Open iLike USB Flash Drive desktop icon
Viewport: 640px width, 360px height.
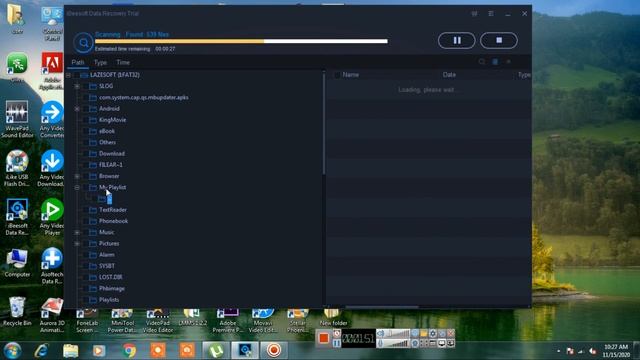17,168
